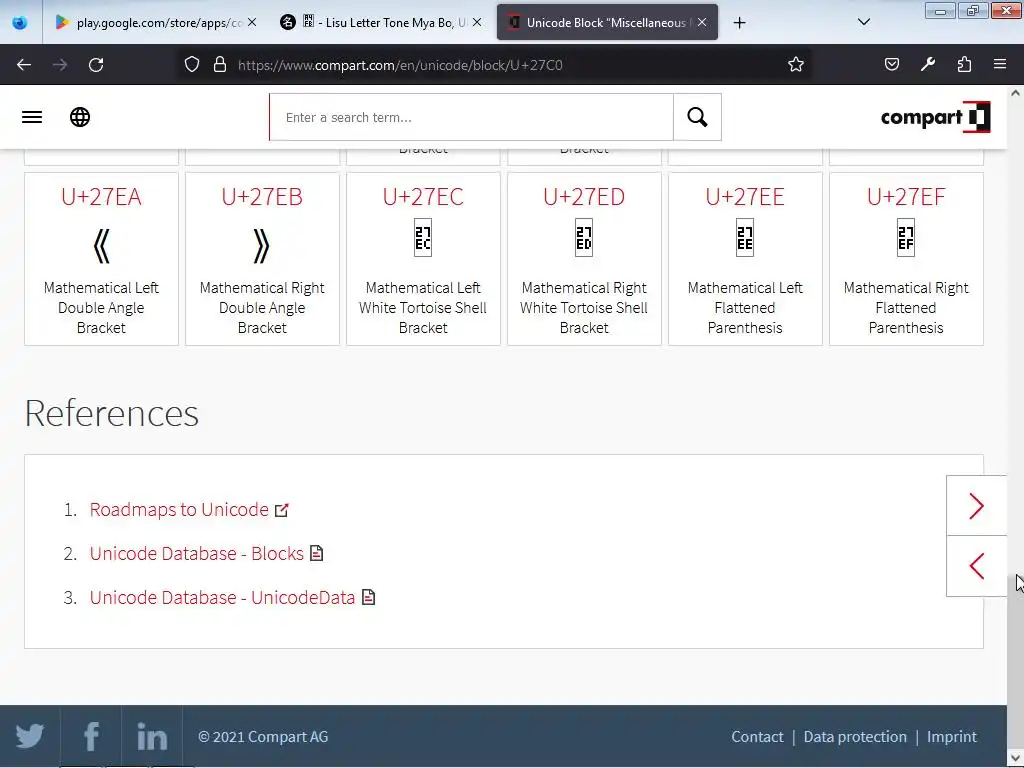Click the browser address bar
The height and width of the screenshot is (768, 1024).
[x=496, y=65]
